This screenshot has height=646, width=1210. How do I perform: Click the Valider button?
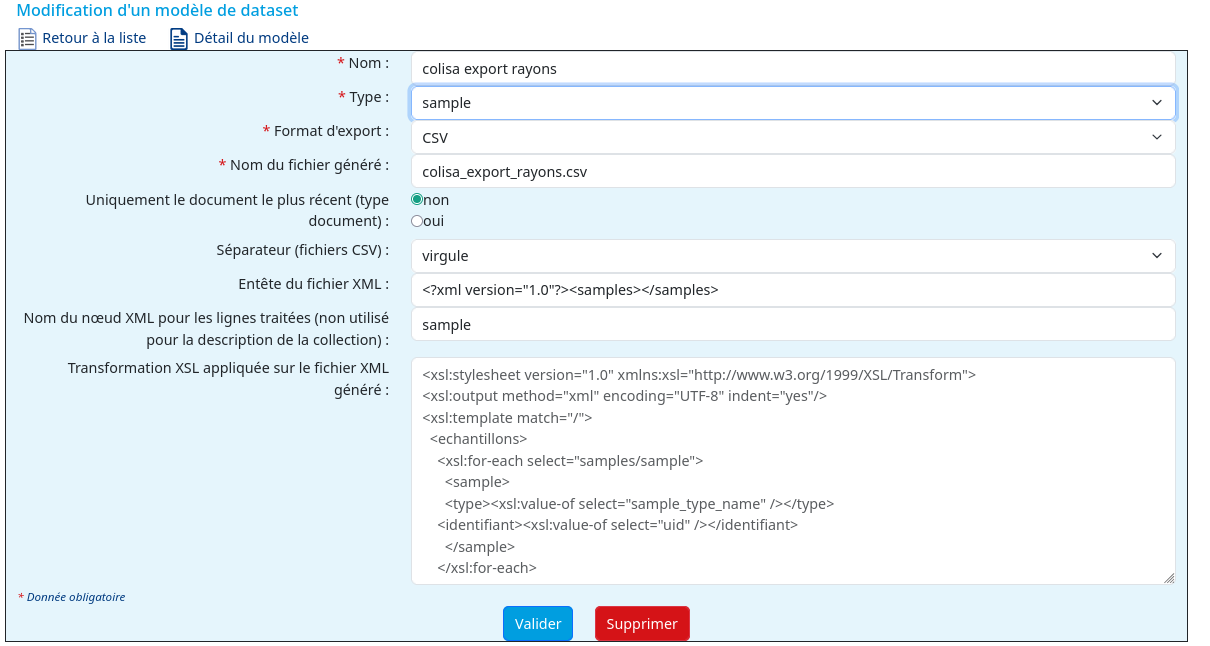tap(538, 623)
